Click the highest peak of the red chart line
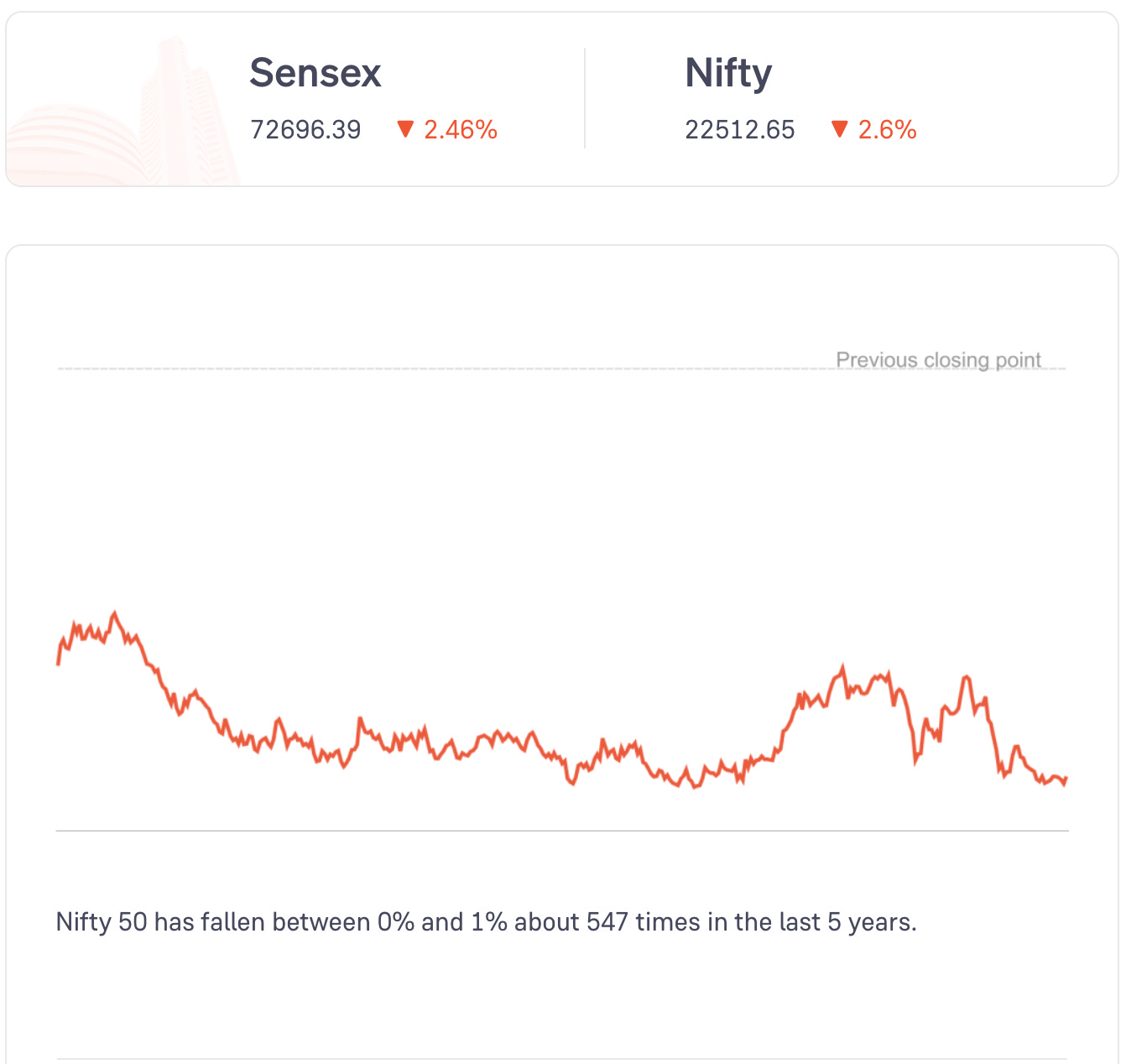The height and width of the screenshot is (1064, 1126). click(115, 613)
